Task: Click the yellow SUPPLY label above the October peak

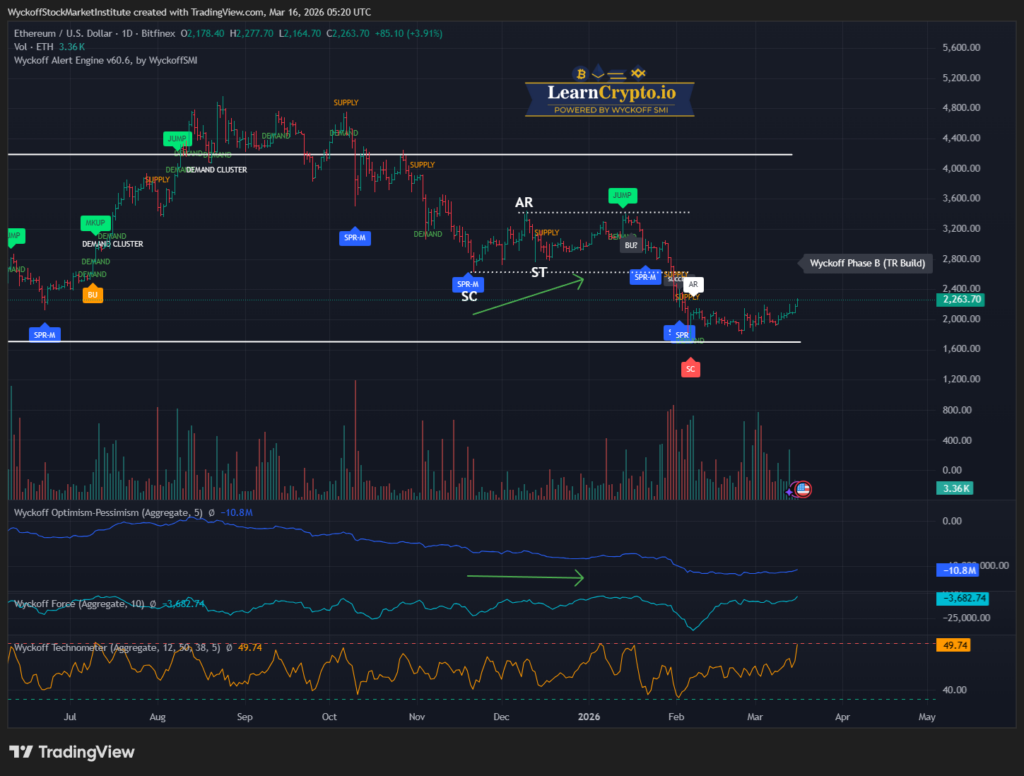Action: [344, 101]
